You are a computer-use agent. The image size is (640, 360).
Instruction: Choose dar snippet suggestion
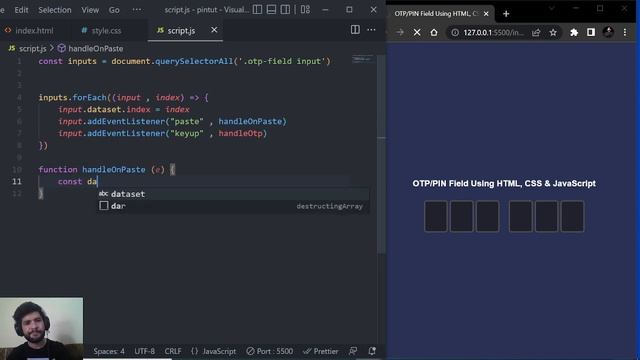coord(233,206)
